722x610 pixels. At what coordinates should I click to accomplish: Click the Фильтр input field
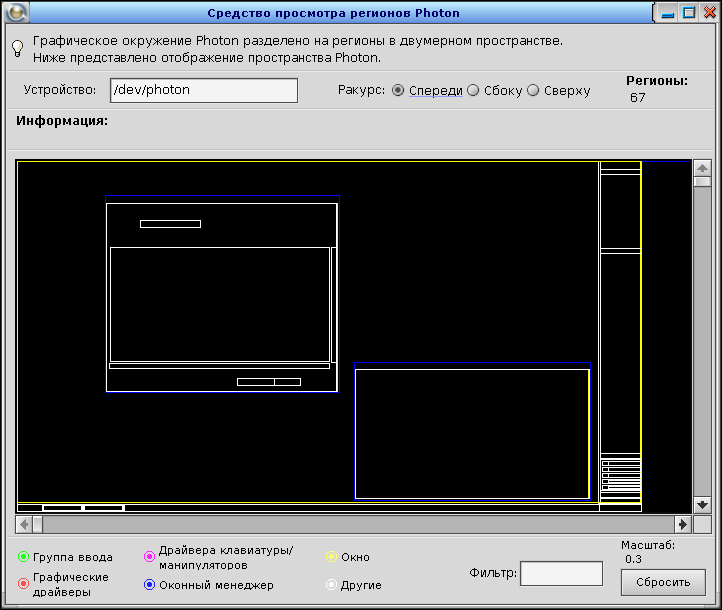tap(561, 573)
